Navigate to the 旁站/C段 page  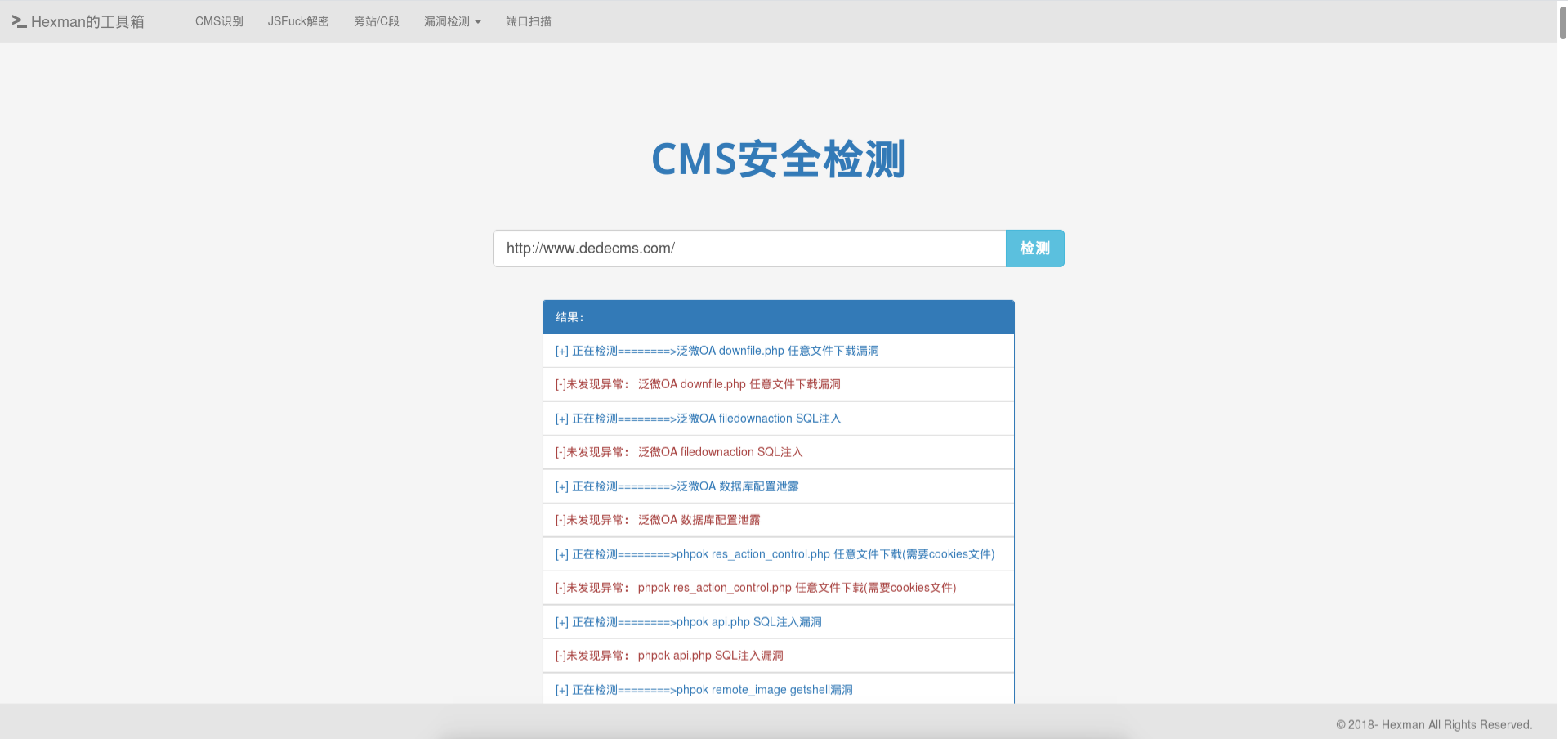(x=376, y=21)
